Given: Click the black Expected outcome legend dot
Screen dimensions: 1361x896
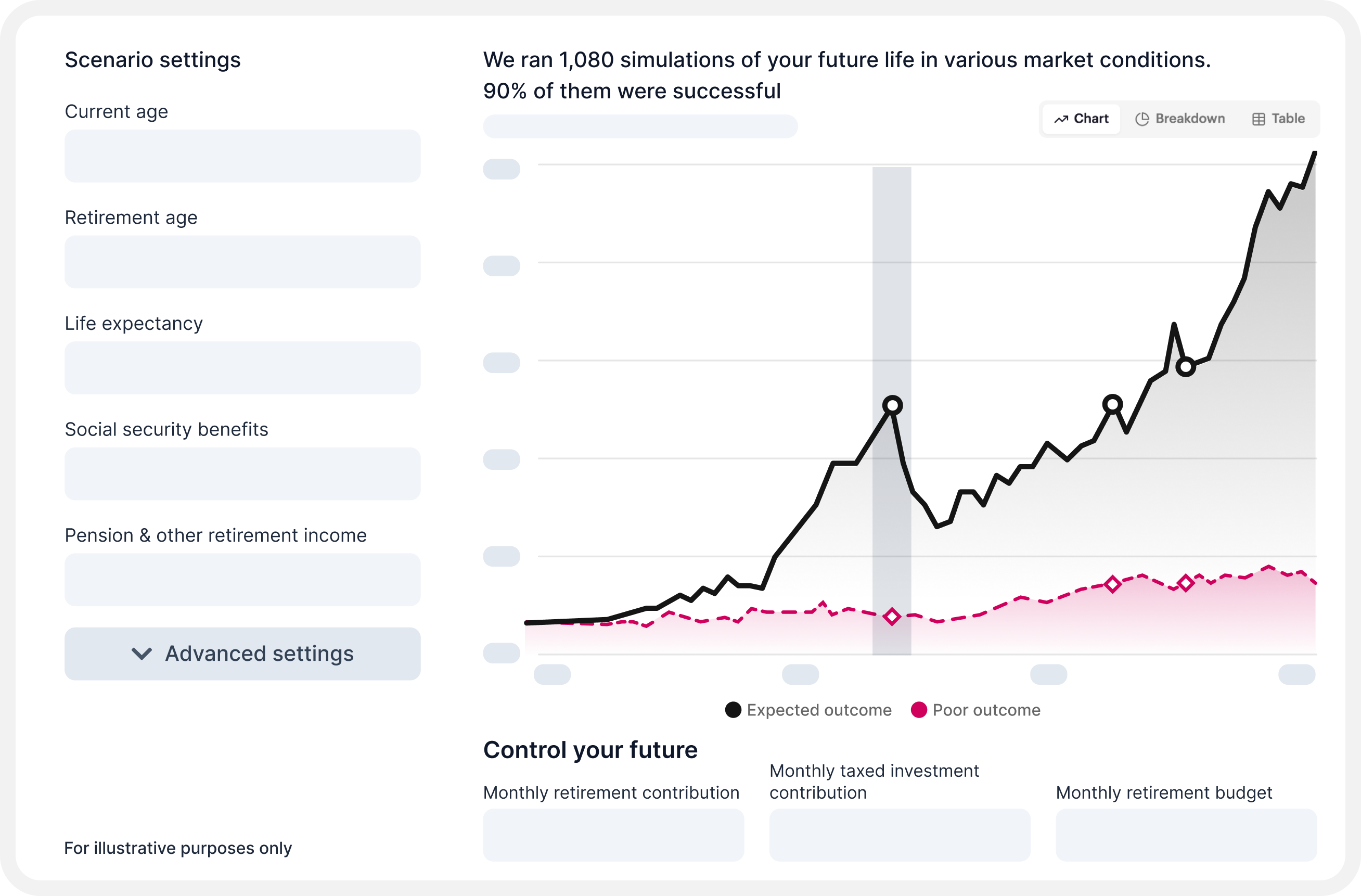Looking at the screenshot, I should [733, 710].
